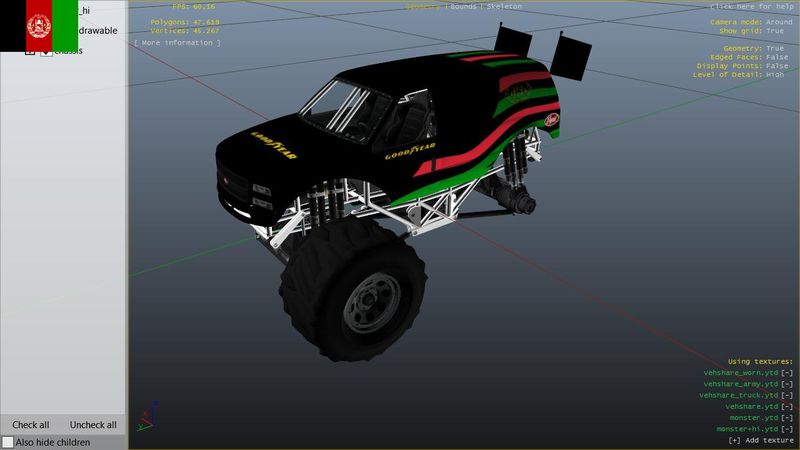The width and height of the screenshot is (800, 450).
Task: Select vehshare_army.ytd texture name
Action: click(741, 384)
